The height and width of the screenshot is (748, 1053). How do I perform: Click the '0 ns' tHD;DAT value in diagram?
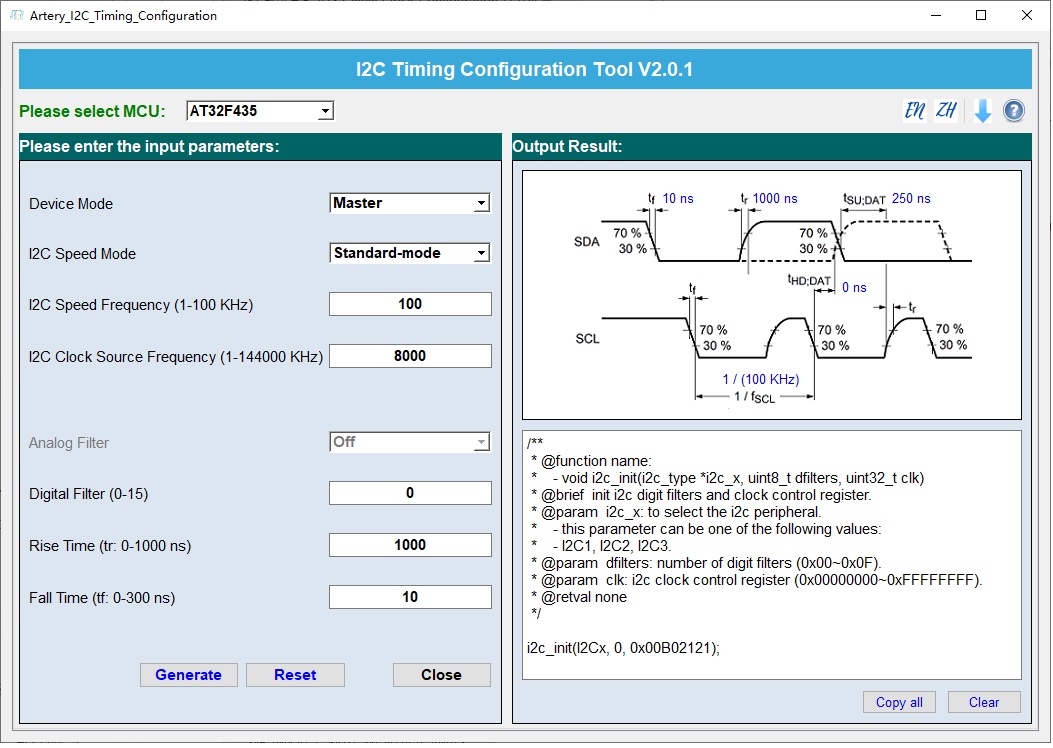(x=854, y=287)
